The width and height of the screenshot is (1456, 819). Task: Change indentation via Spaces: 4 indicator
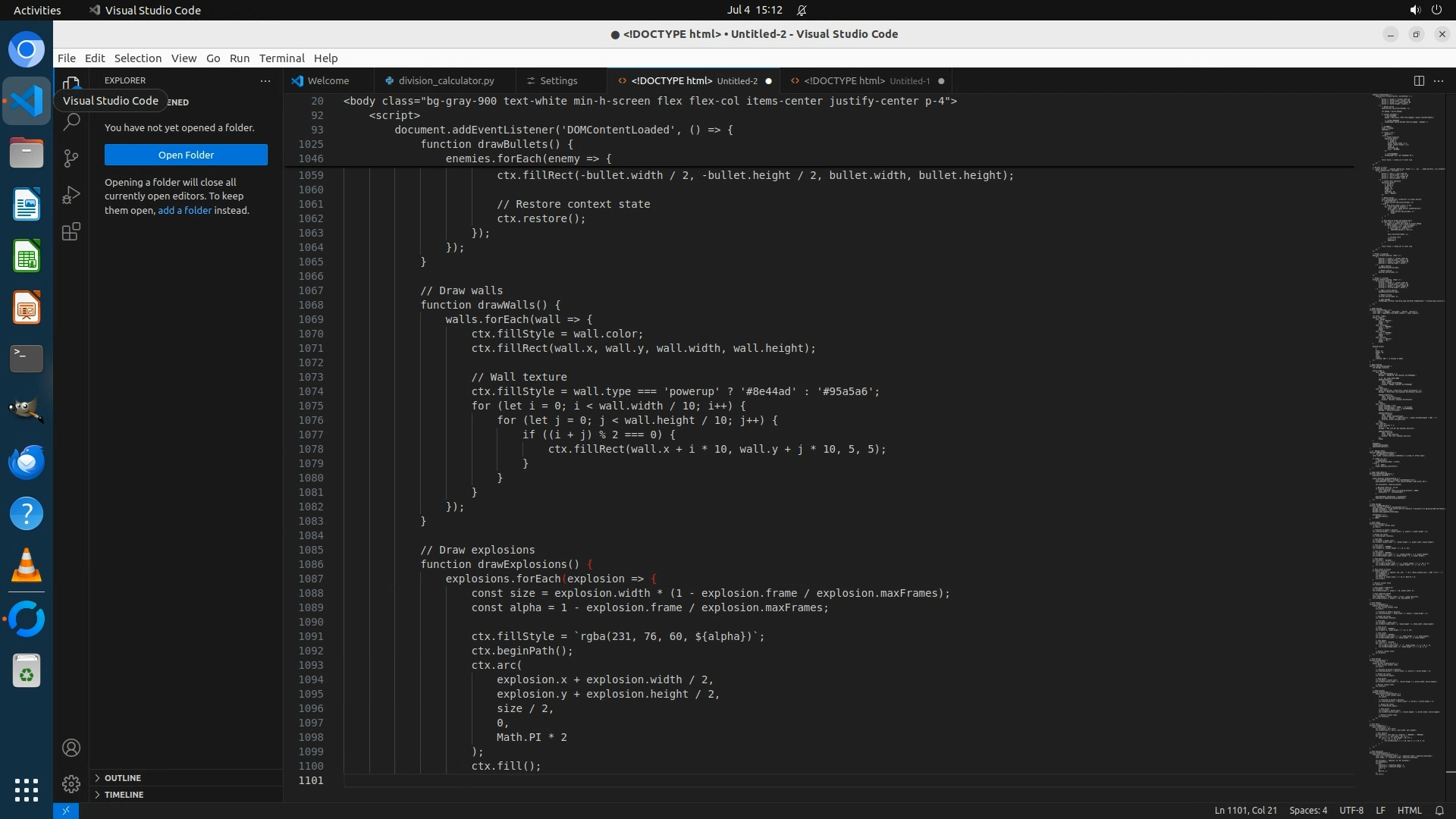[x=1308, y=811]
